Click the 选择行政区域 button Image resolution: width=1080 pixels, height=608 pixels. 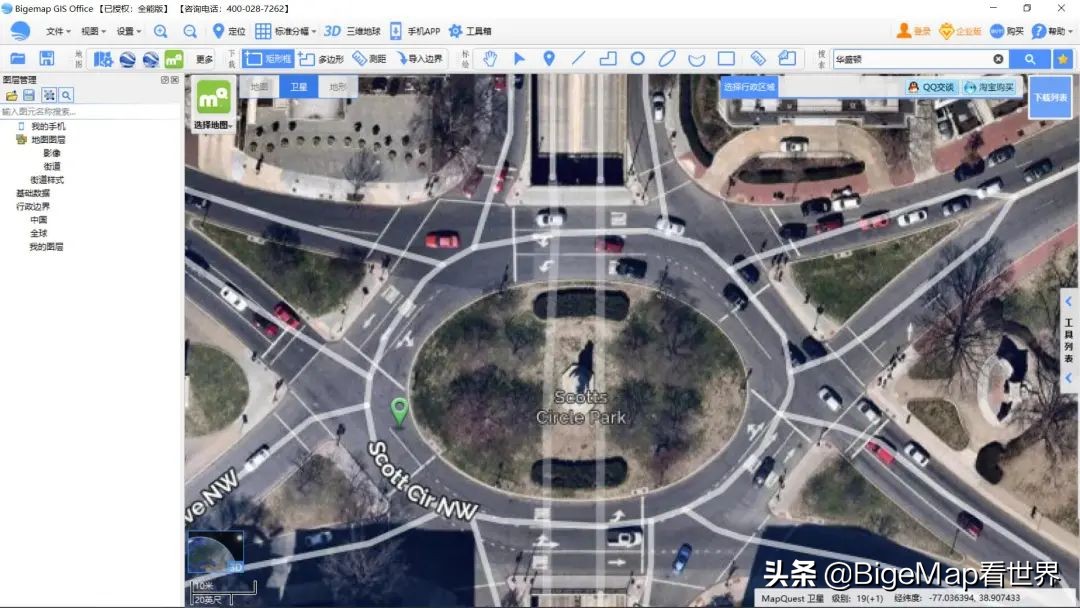(750, 87)
